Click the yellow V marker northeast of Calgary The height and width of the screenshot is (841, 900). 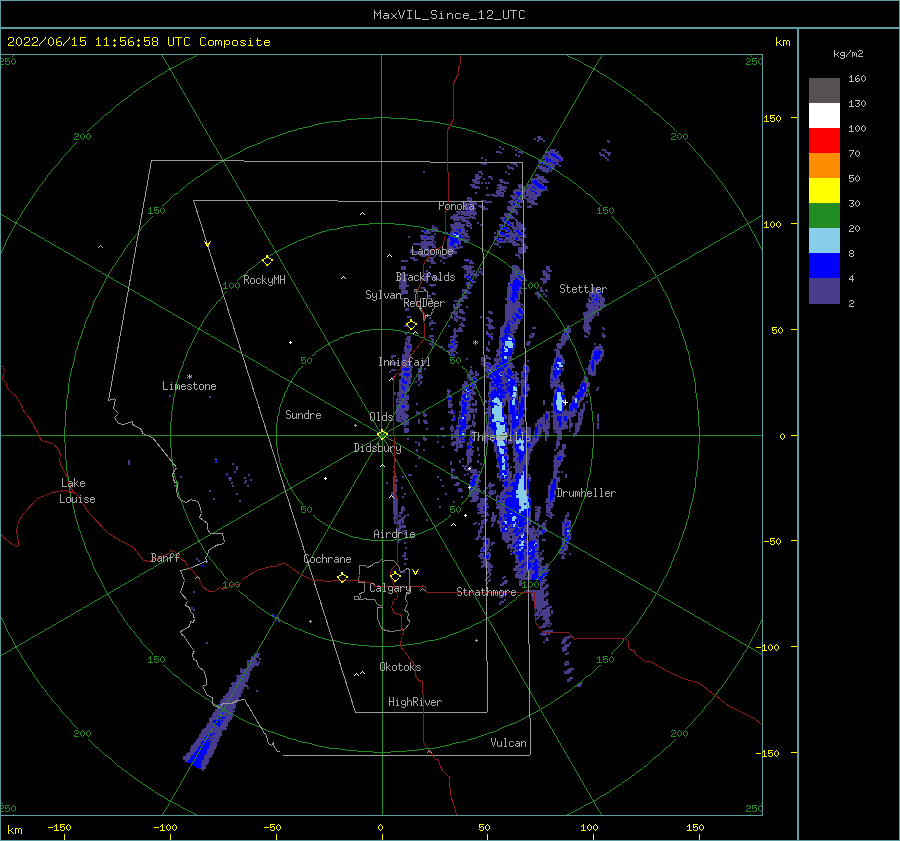point(415,572)
